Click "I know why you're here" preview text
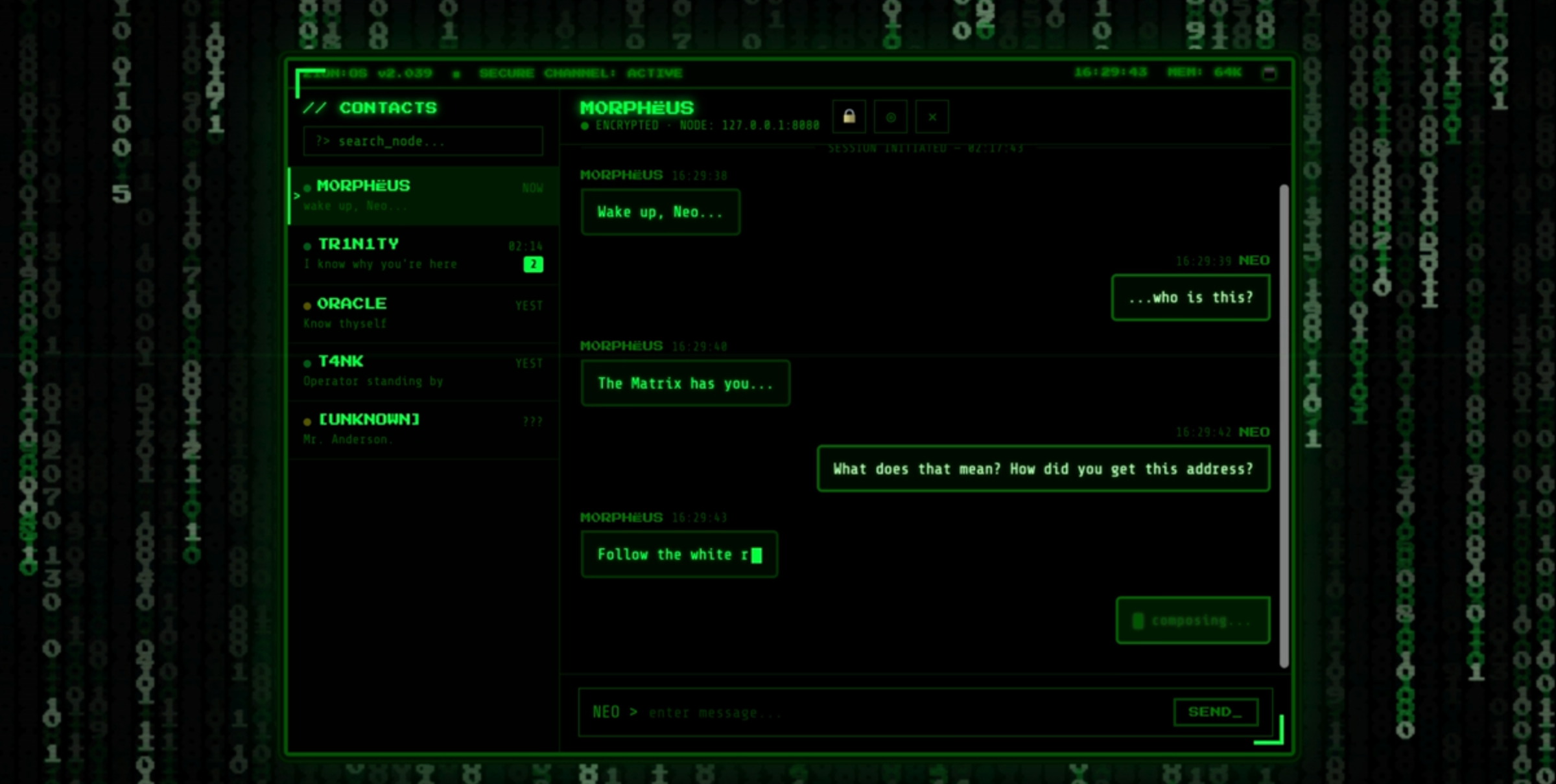Viewport: 1556px width, 784px height. tap(381, 264)
